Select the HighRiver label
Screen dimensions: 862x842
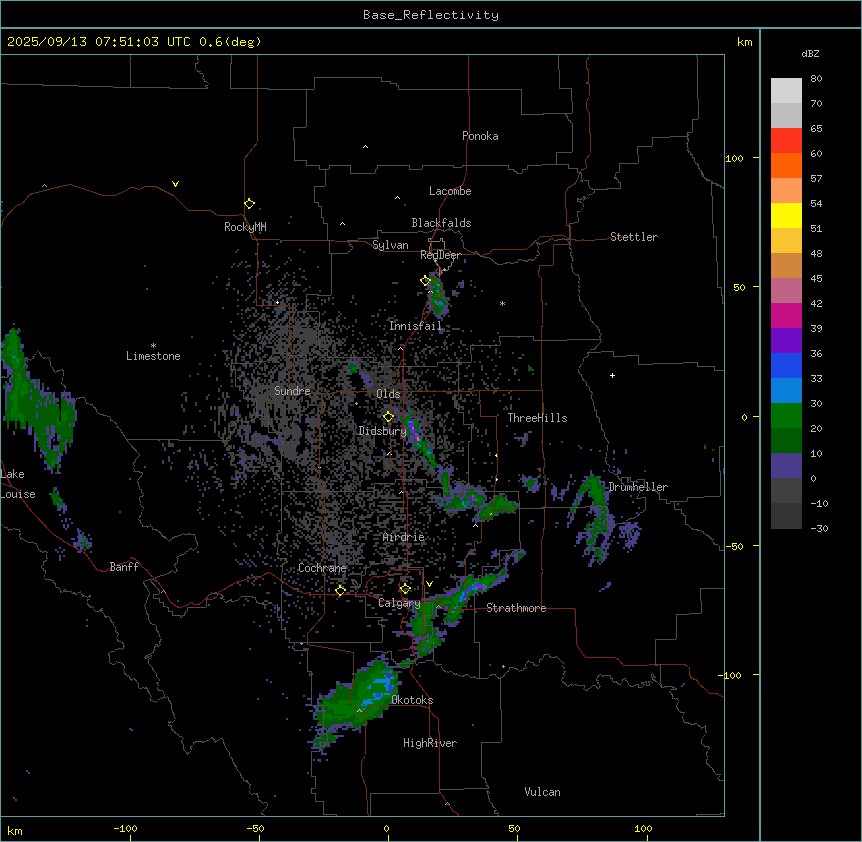click(x=430, y=743)
